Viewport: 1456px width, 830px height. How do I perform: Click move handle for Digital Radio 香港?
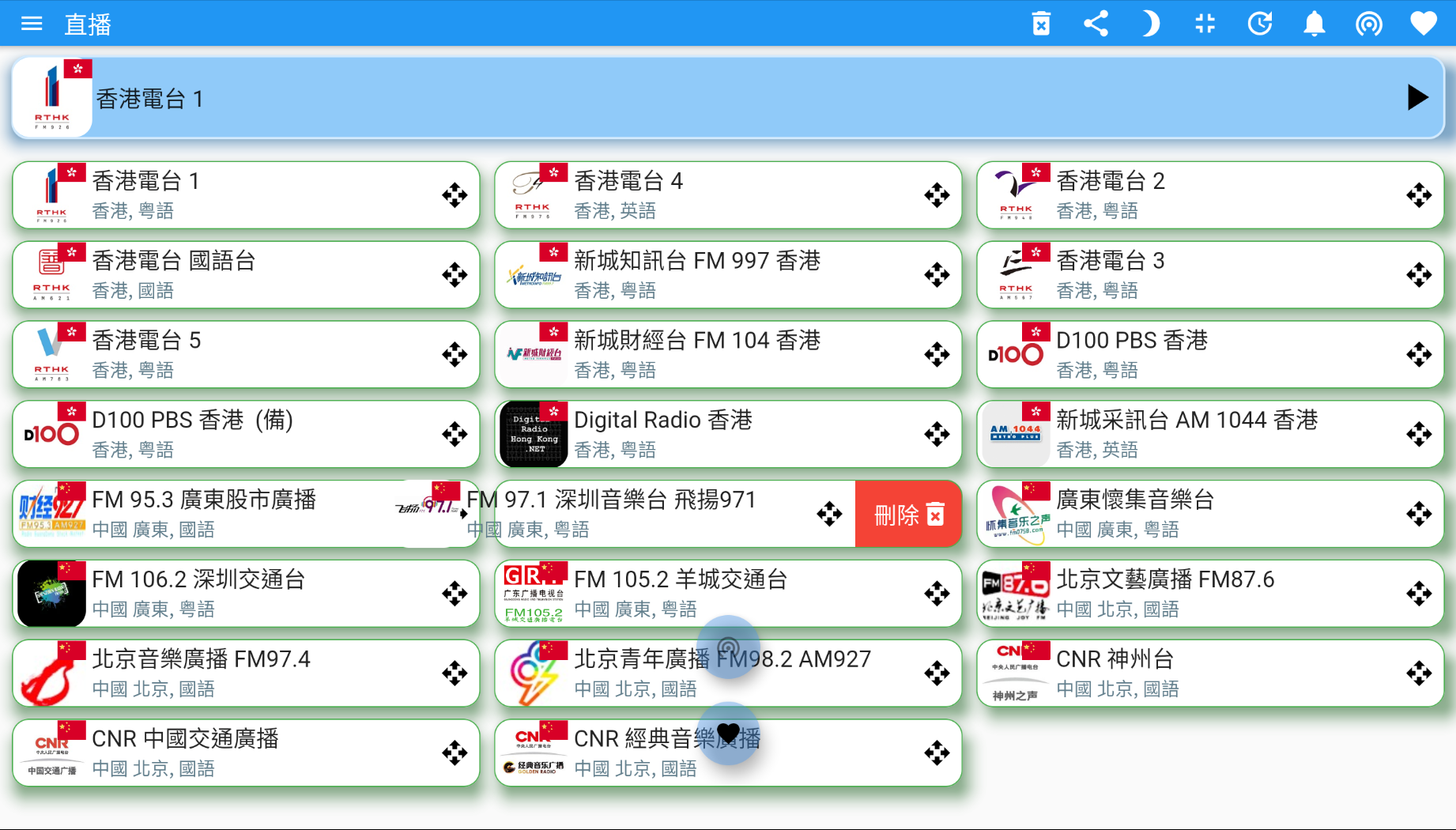pos(937,434)
